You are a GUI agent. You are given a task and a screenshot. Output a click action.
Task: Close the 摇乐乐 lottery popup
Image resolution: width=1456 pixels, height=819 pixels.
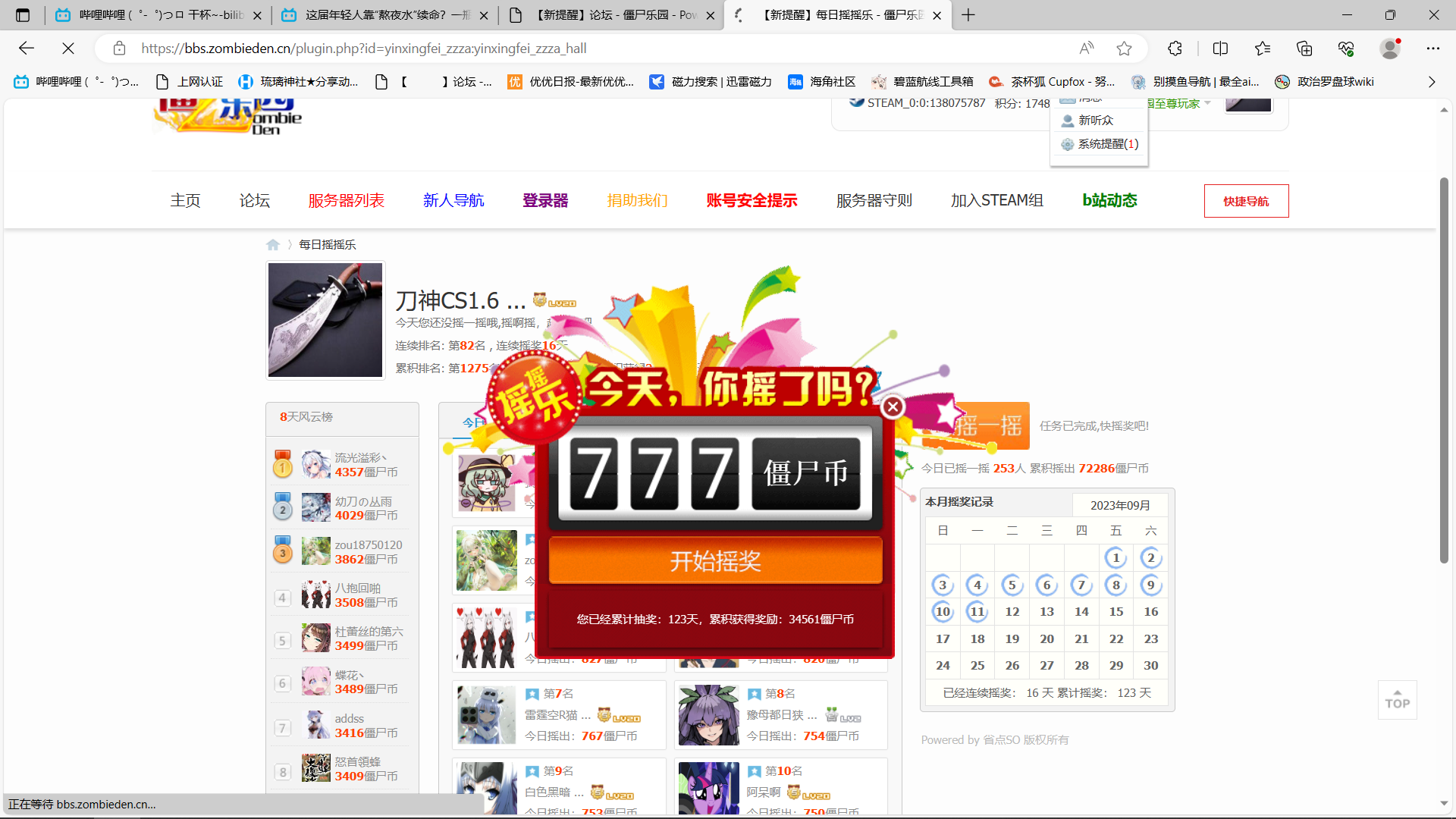pos(893,406)
